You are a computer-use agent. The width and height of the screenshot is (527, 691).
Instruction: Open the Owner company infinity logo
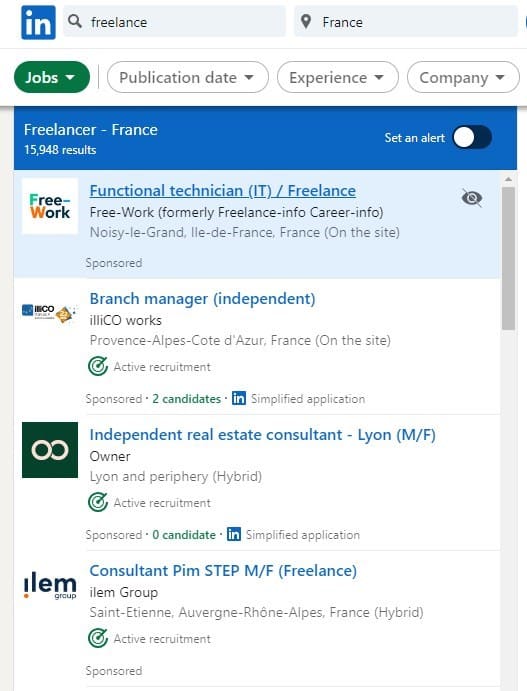[x=50, y=450]
